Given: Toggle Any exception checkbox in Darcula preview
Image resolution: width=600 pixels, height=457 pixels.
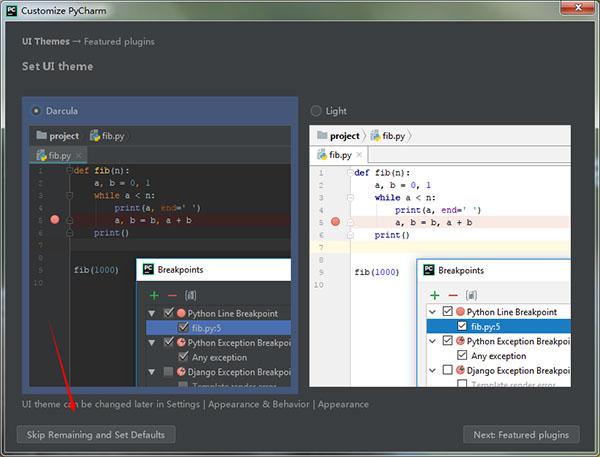Looking at the screenshot, I should (x=183, y=356).
